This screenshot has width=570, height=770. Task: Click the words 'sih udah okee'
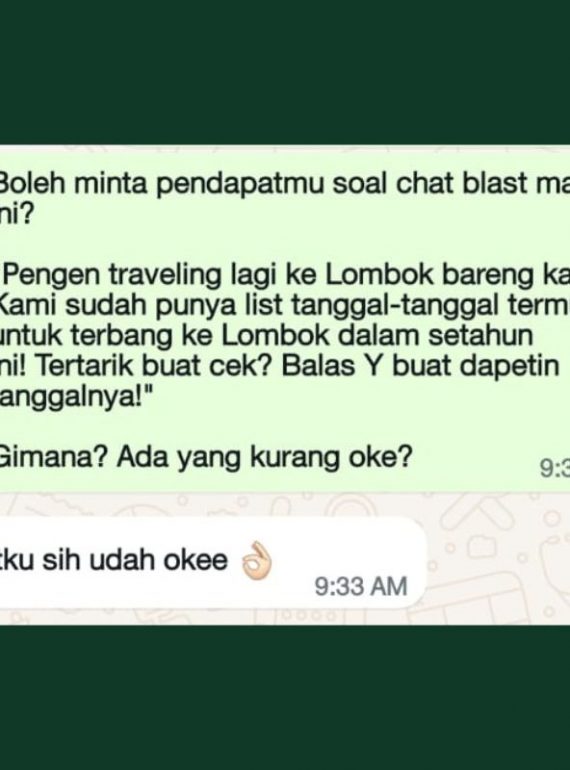135,560
